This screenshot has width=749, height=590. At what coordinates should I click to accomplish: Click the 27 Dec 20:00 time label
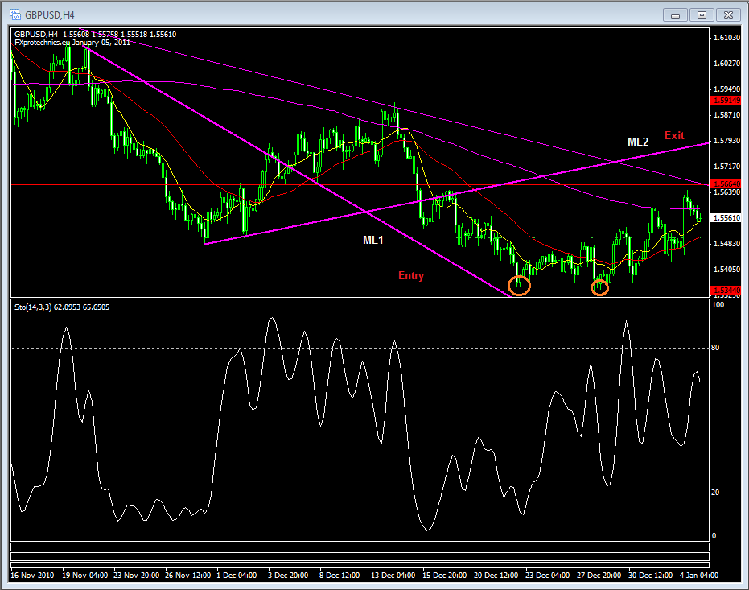[x=599, y=575]
